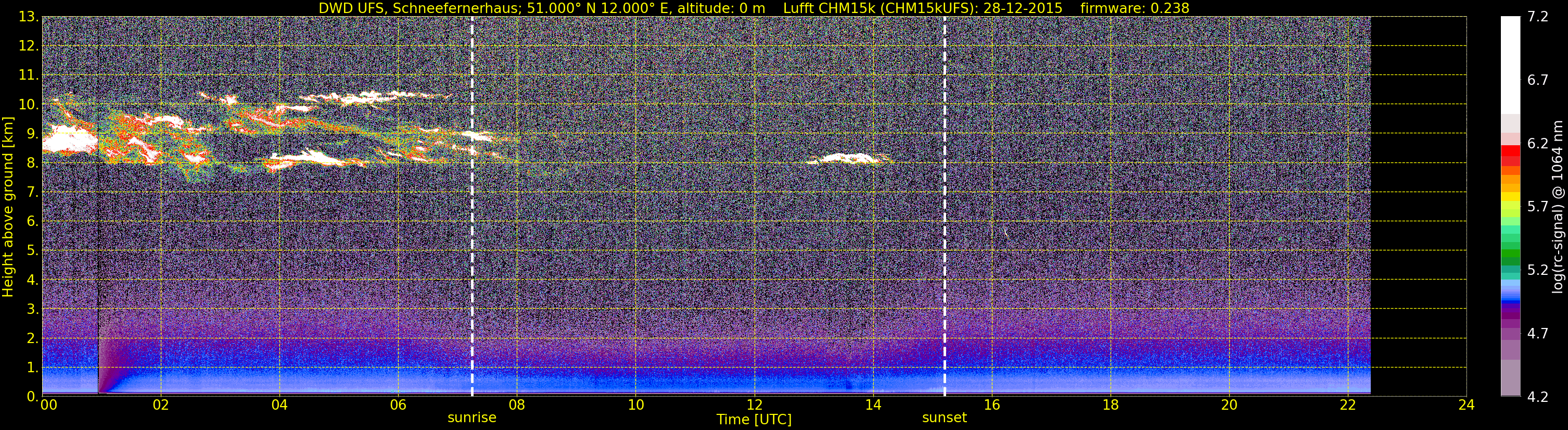Click the time tick label '22'

pyautogui.click(x=1348, y=405)
